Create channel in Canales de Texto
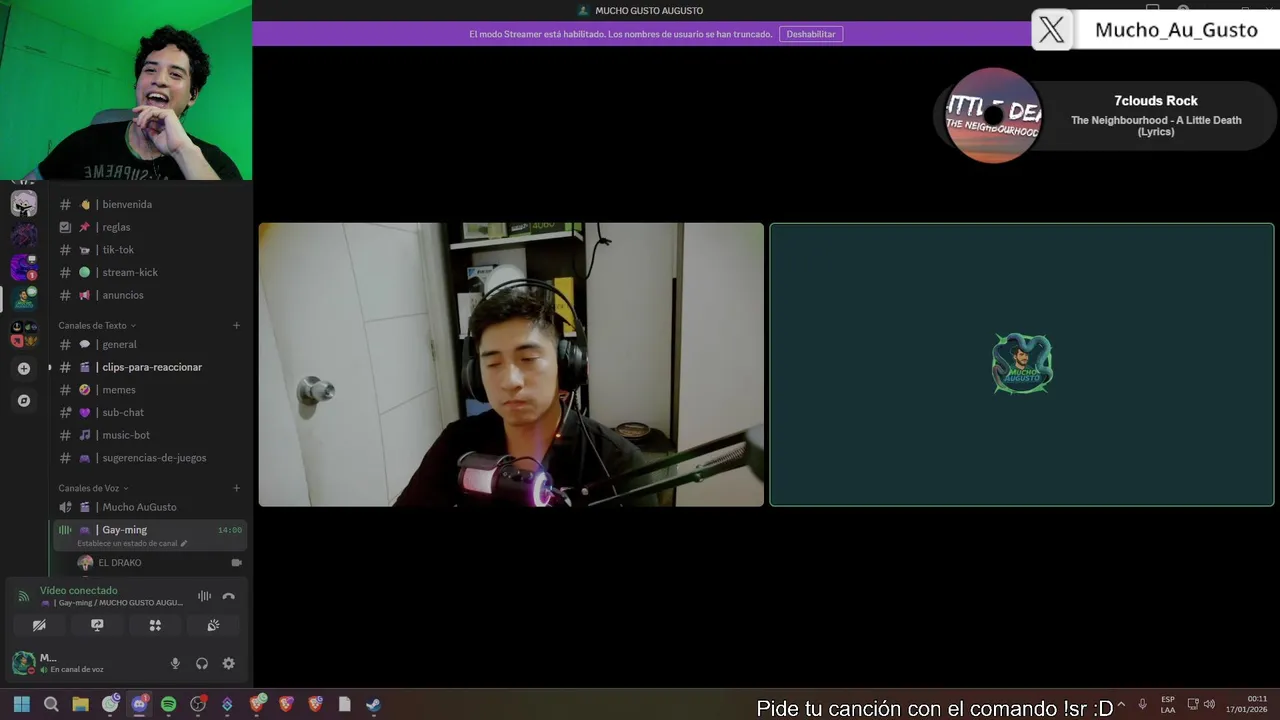Image resolution: width=1280 pixels, height=720 pixels. pyautogui.click(x=237, y=325)
